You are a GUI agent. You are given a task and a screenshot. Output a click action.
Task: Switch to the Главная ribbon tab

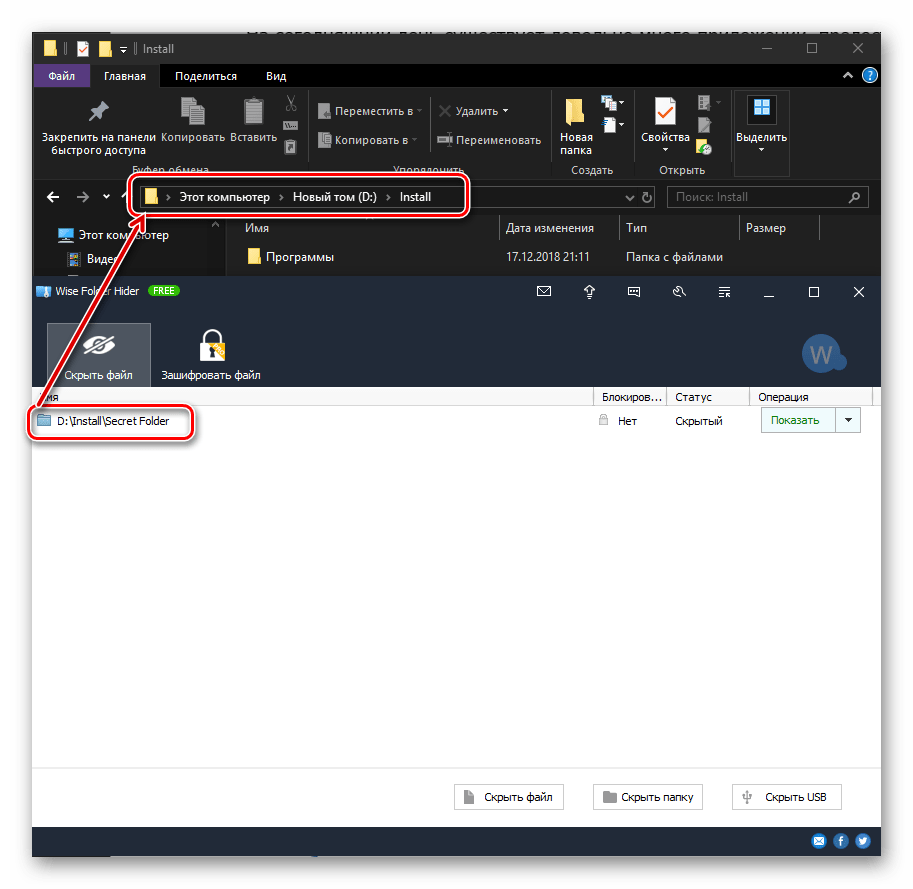[125, 76]
